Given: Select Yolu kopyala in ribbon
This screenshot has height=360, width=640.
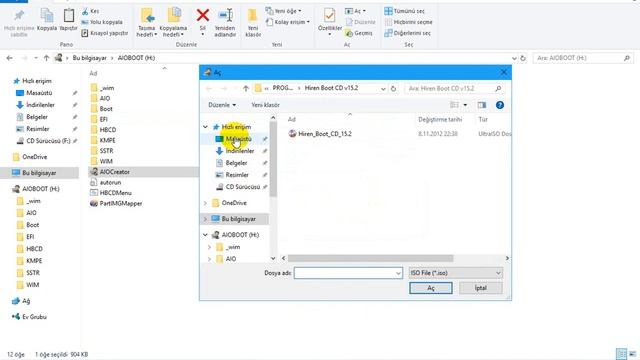Looking at the screenshot, I should (102, 22).
